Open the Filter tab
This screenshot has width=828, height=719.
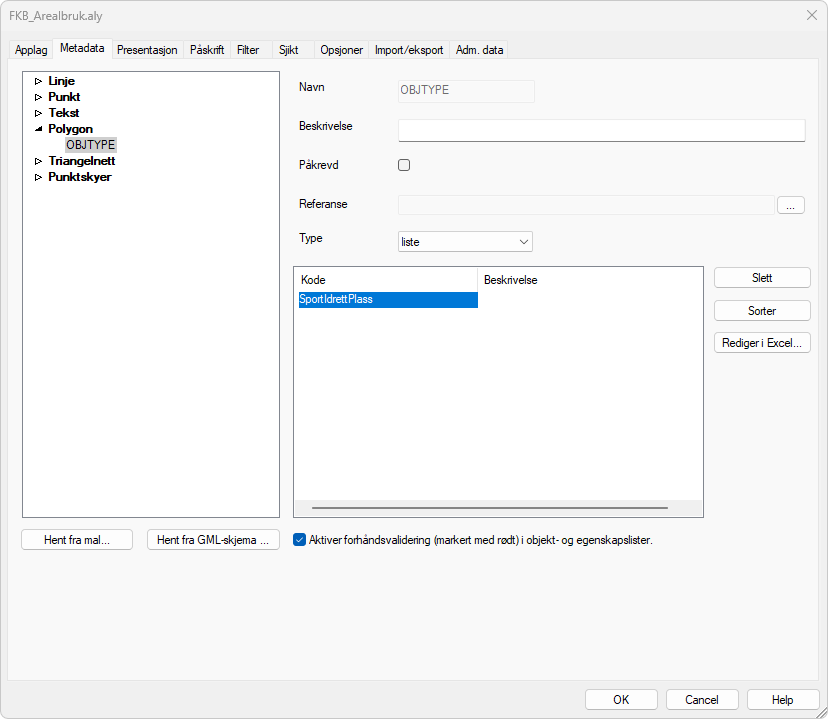[x=248, y=50]
